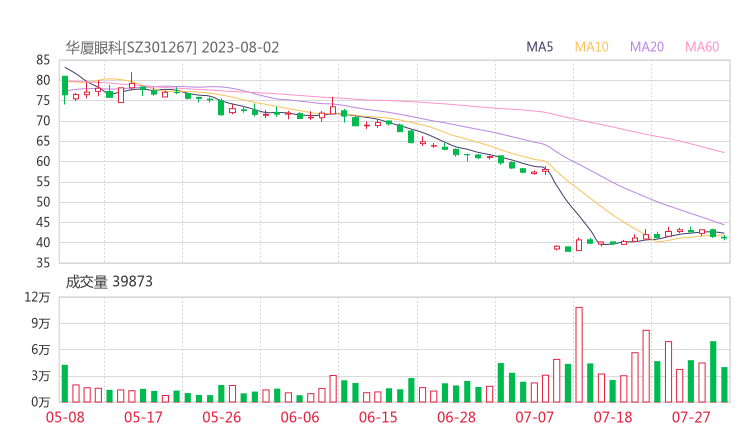Click the last green volume bar
The image size is (740, 440).
click(x=724, y=385)
